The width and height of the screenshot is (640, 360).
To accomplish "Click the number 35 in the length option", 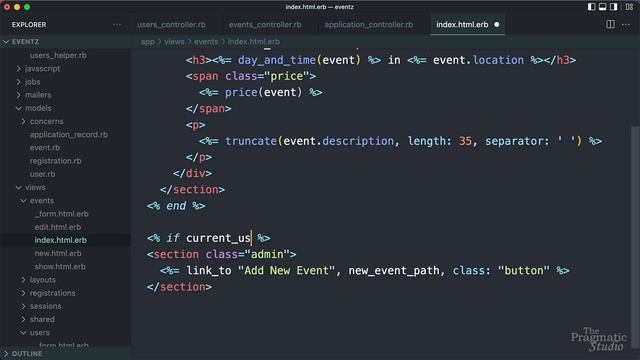I will click(x=465, y=141).
